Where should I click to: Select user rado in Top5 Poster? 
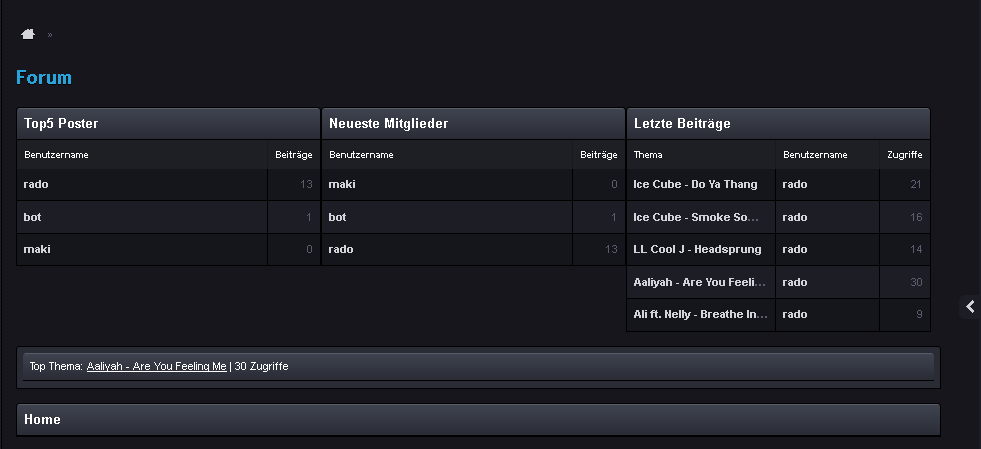[36, 185]
